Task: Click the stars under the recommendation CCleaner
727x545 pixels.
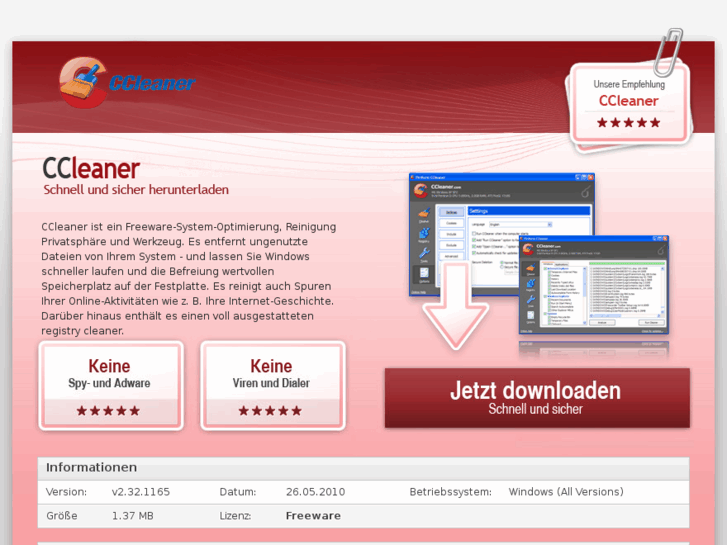Action: 628,122
